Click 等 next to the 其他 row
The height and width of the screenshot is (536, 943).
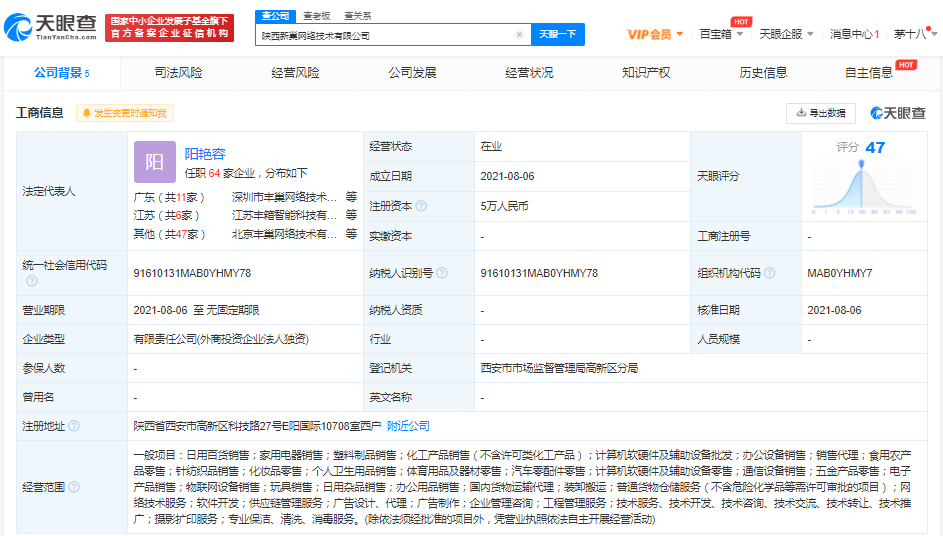click(x=351, y=233)
